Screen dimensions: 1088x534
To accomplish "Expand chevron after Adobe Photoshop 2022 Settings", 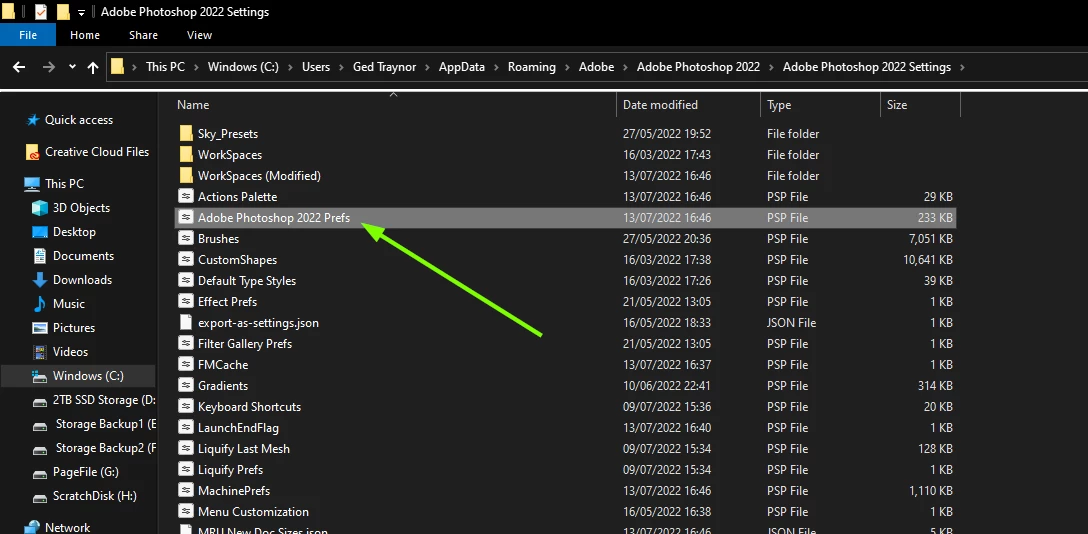I will 962,67.
